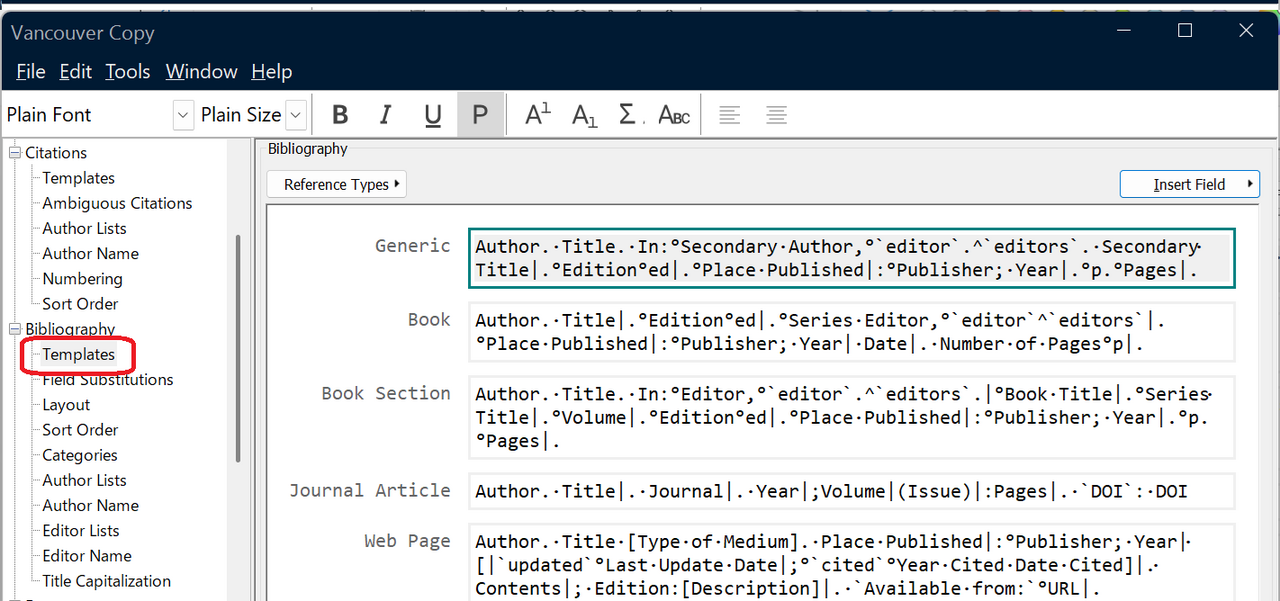The height and width of the screenshot is (601, 1280).
Task: Select Templates under Bibliography
Action: coord(78,354)
